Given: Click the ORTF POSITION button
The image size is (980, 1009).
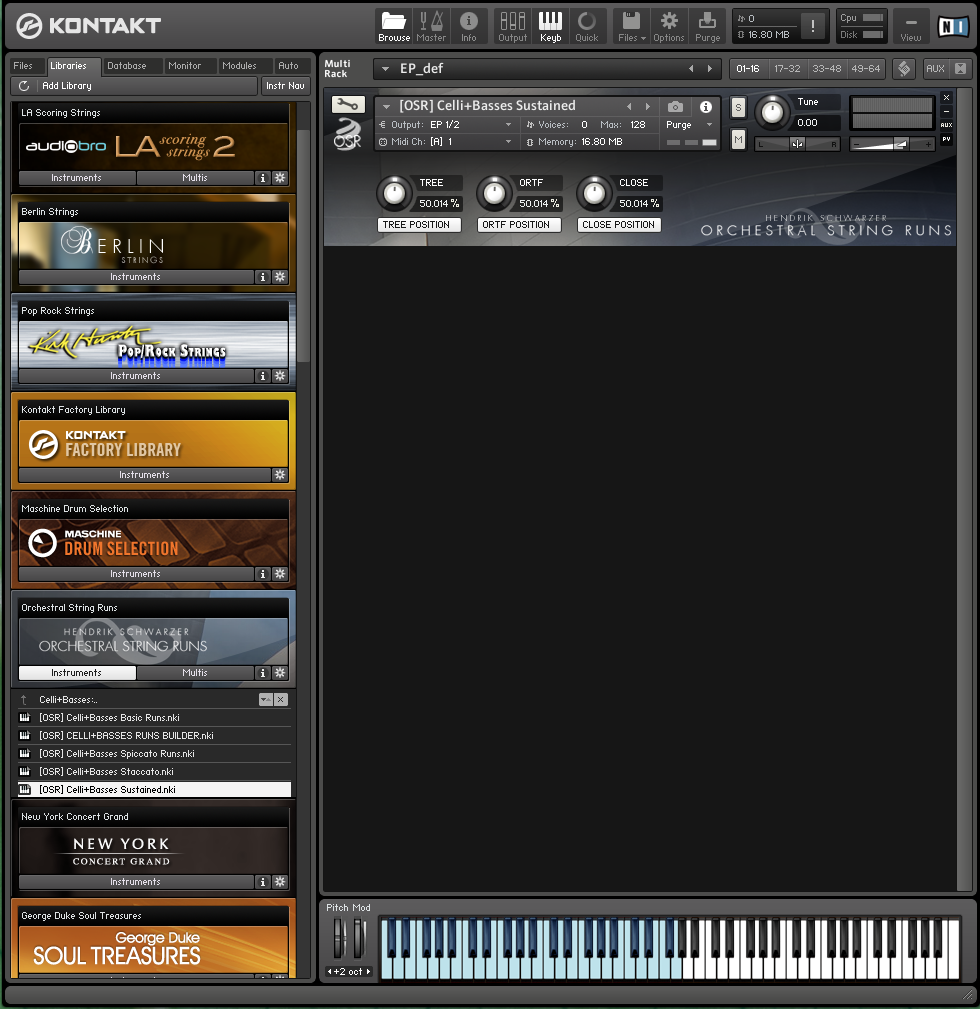Looking at the screenshot, I should click(x=519, y=225).
